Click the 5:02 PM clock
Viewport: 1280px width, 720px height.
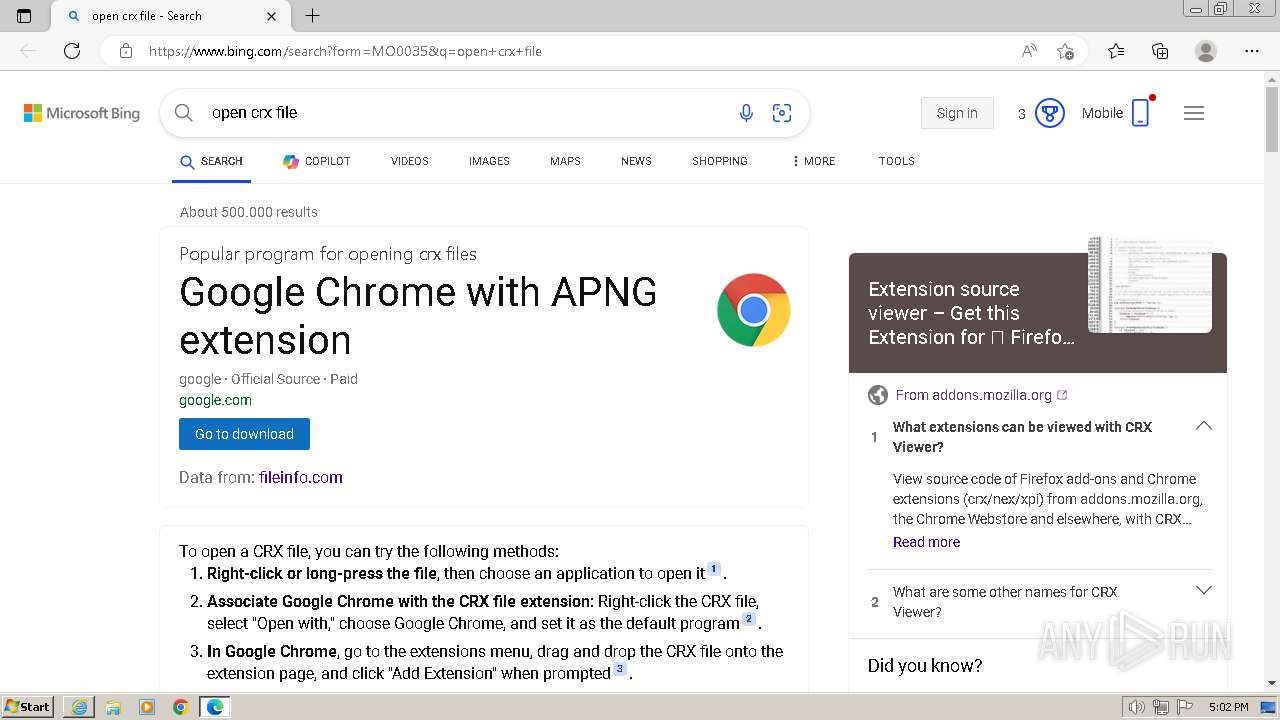1228,707
